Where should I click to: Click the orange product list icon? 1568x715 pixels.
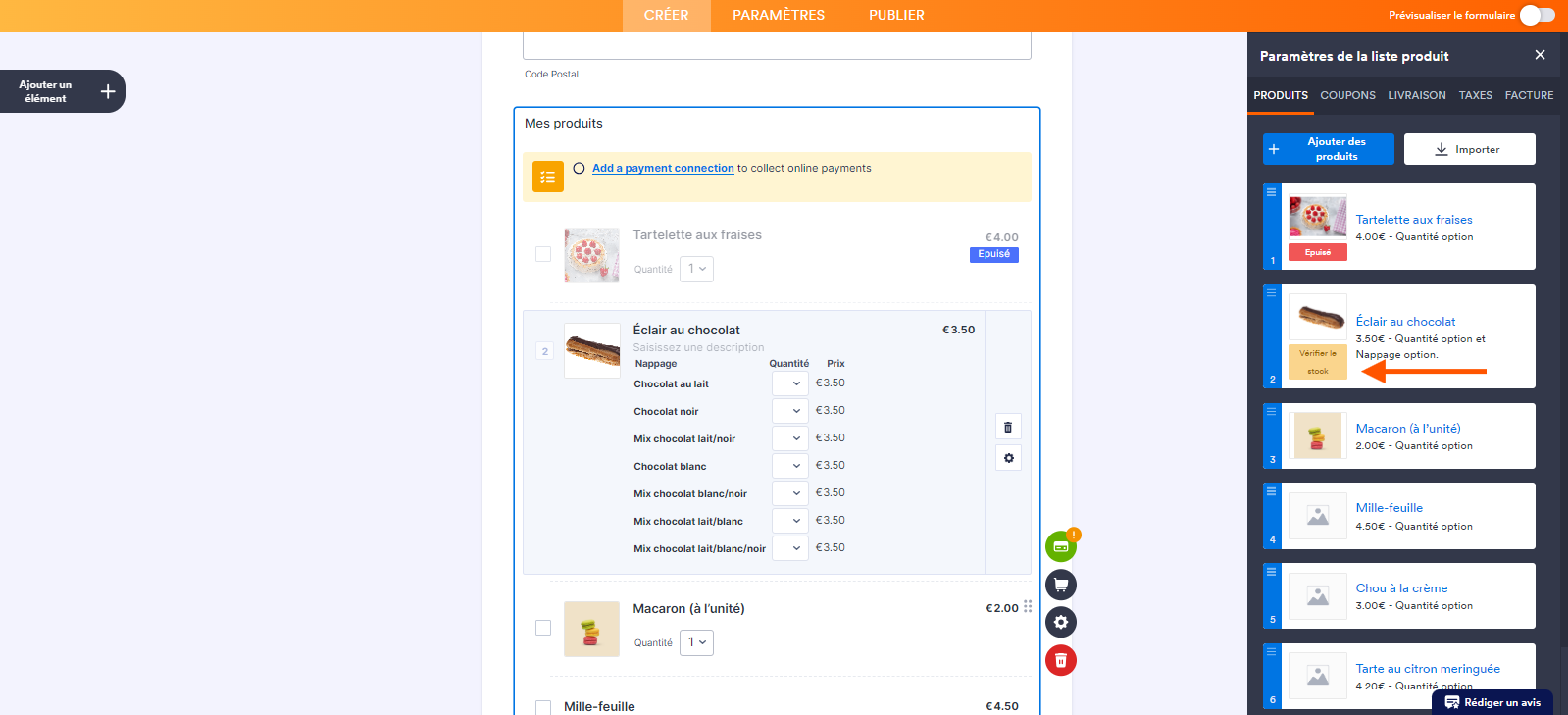pyautogui.click(x=547, y=177)
